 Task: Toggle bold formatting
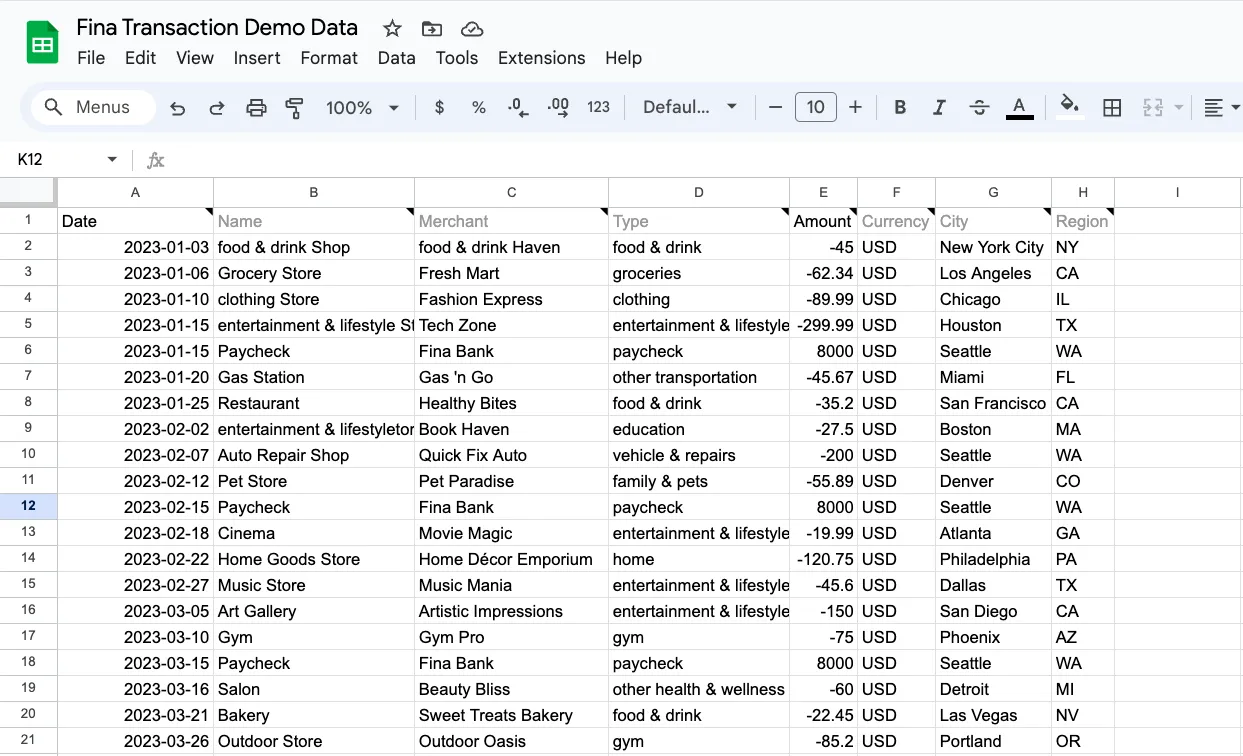pyautogui.click(x=899, y=107)
